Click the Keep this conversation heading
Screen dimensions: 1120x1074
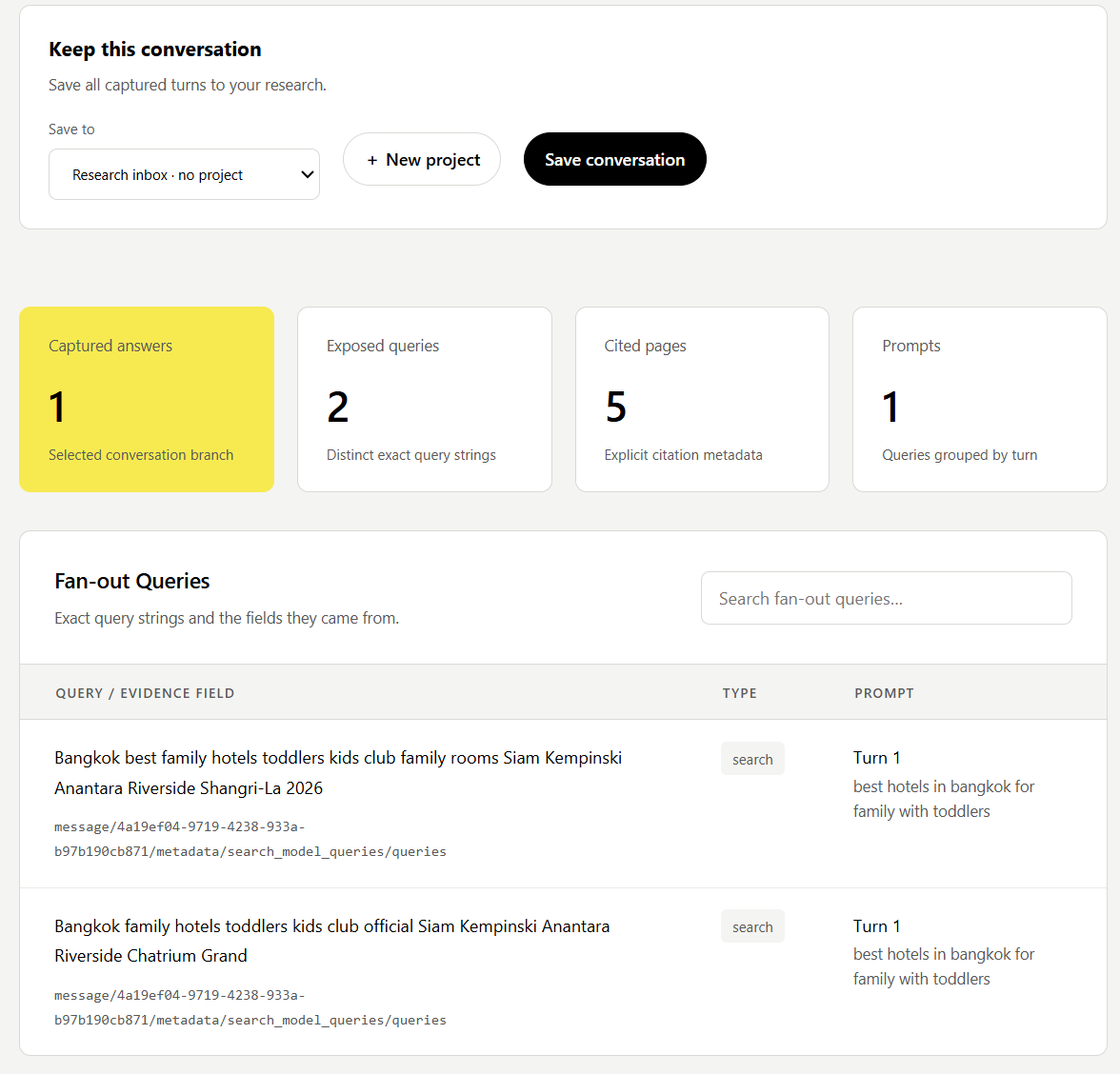click(155, 50)
